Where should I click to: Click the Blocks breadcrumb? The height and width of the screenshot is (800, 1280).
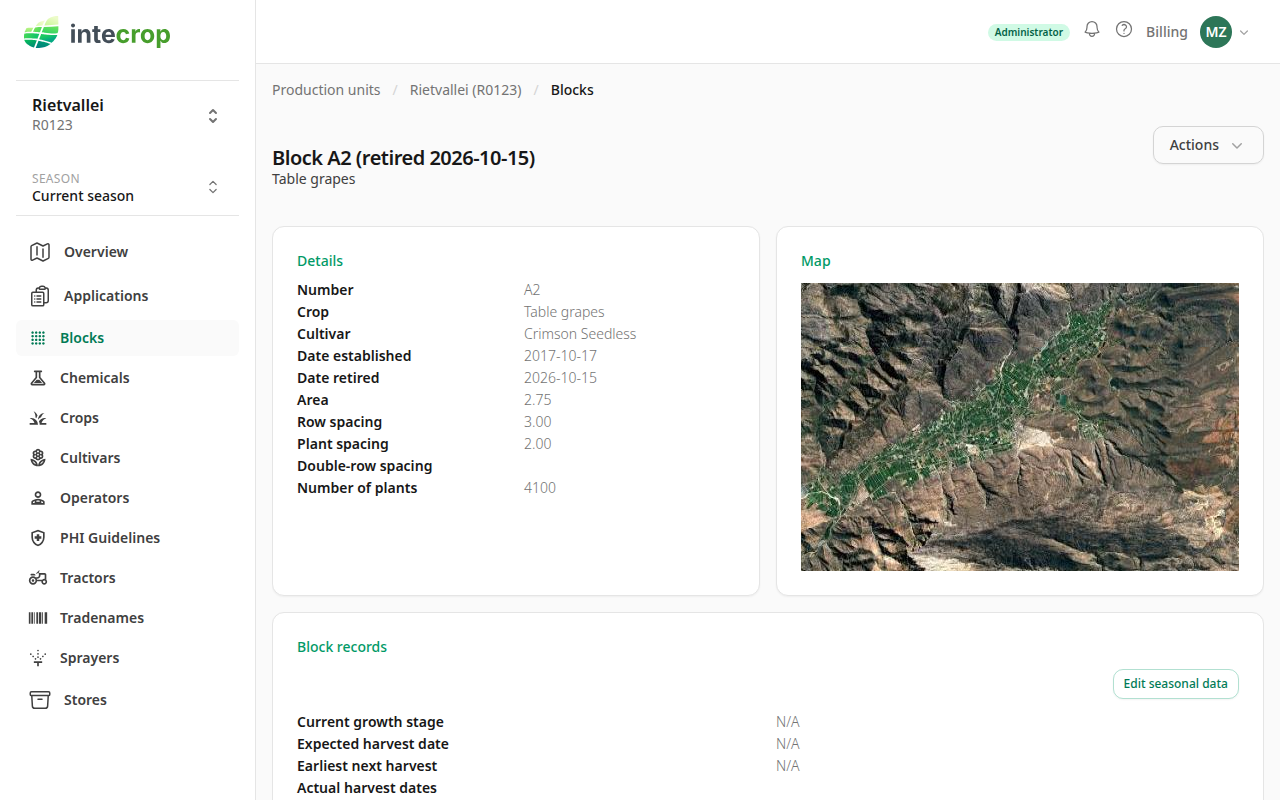pyautogui.click(x=572, y=90)
